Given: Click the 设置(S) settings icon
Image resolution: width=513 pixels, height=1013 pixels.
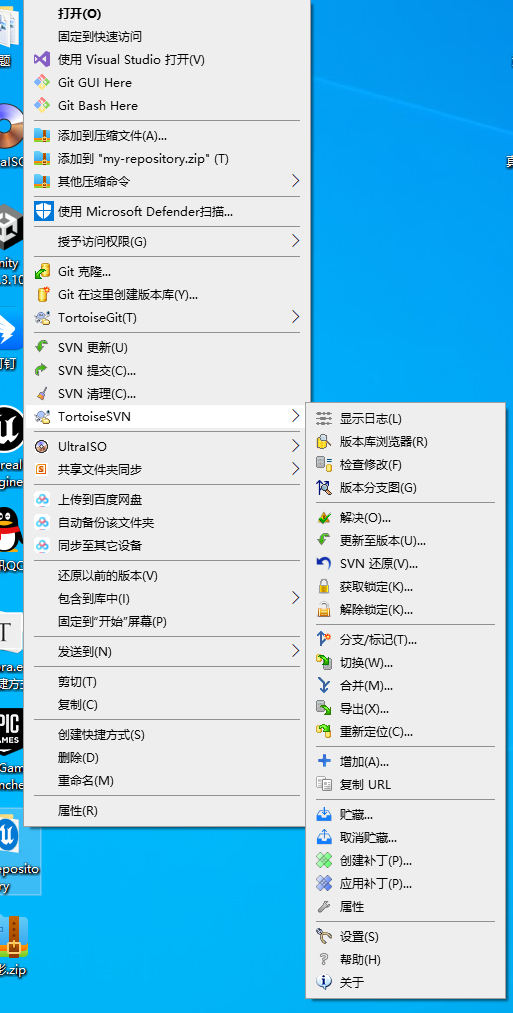Looking at the screenshot, I should click(x=323, y=937).
